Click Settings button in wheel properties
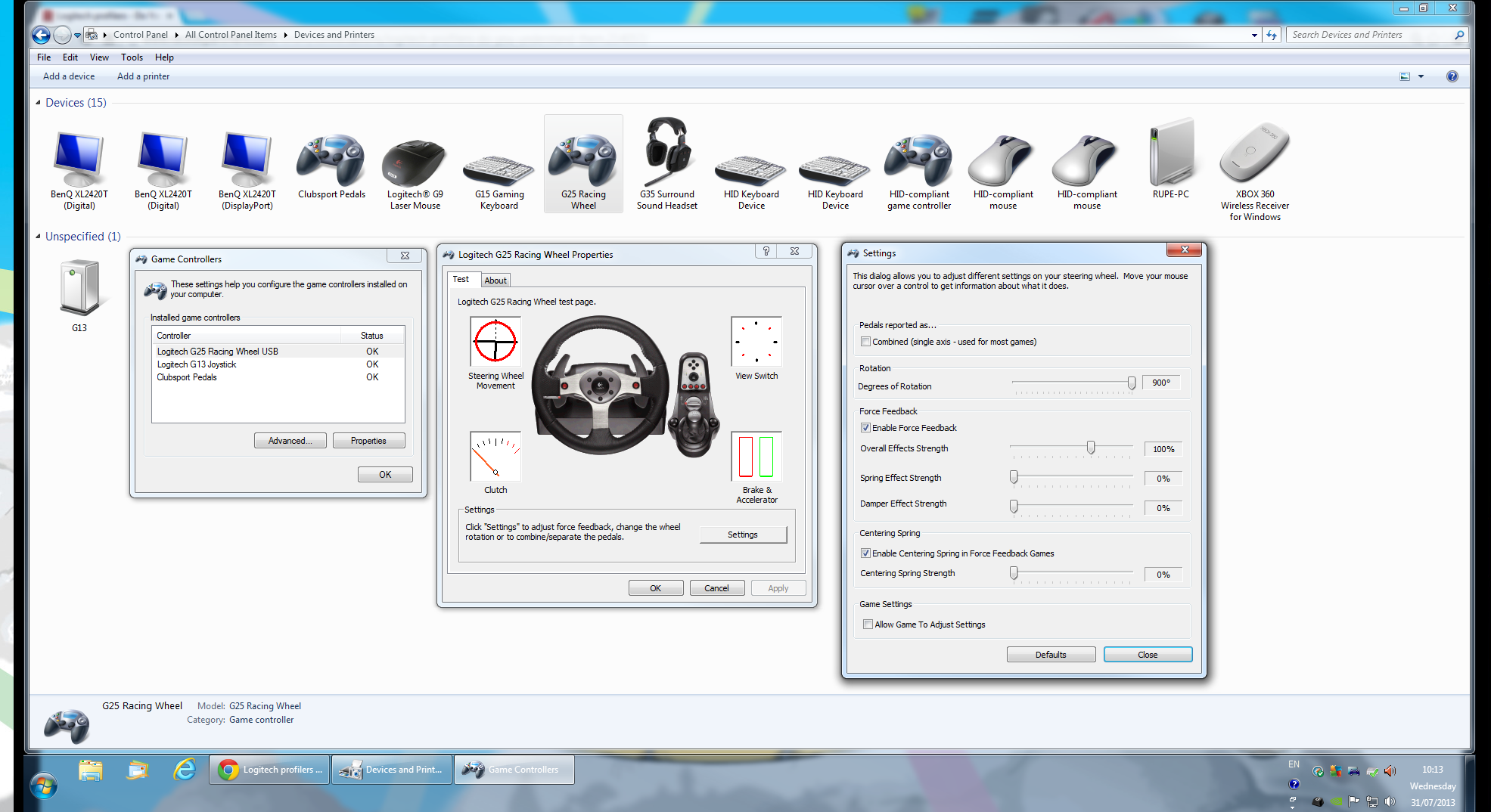The image size is (1491, 812). coord(743,535)
